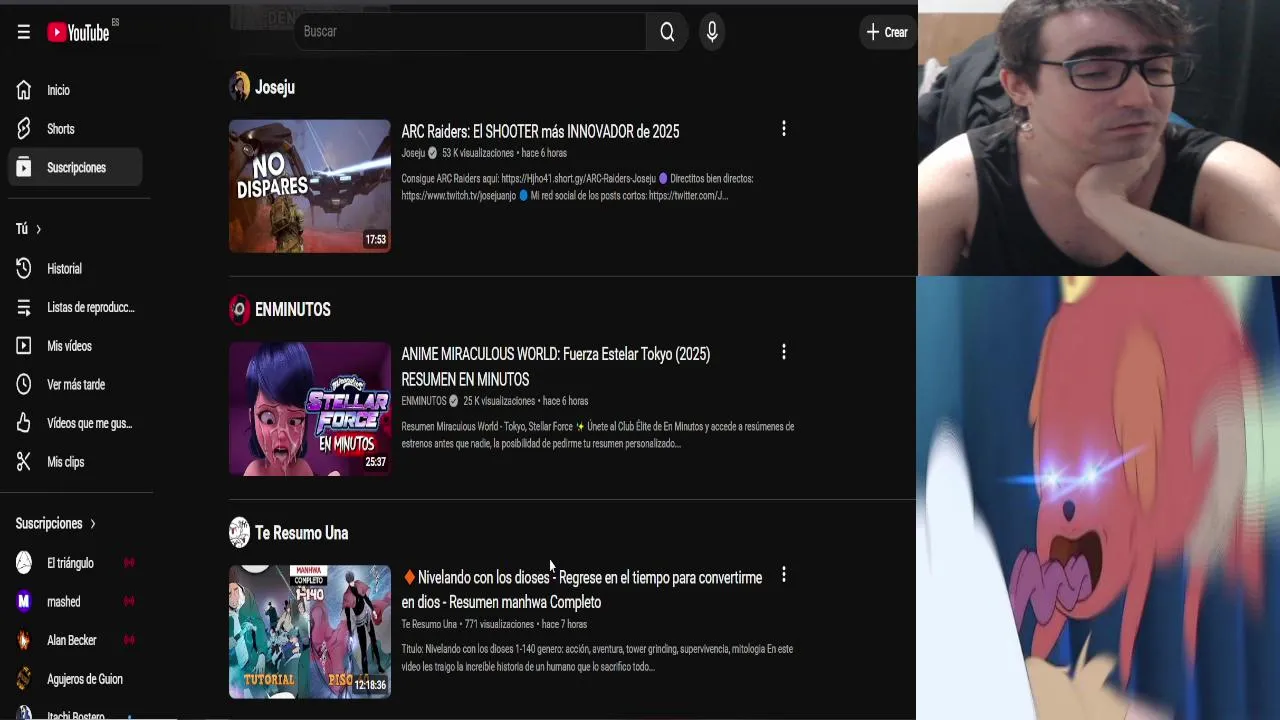
Task: Open Vídeos que me gustan
Action: [76, 423]
